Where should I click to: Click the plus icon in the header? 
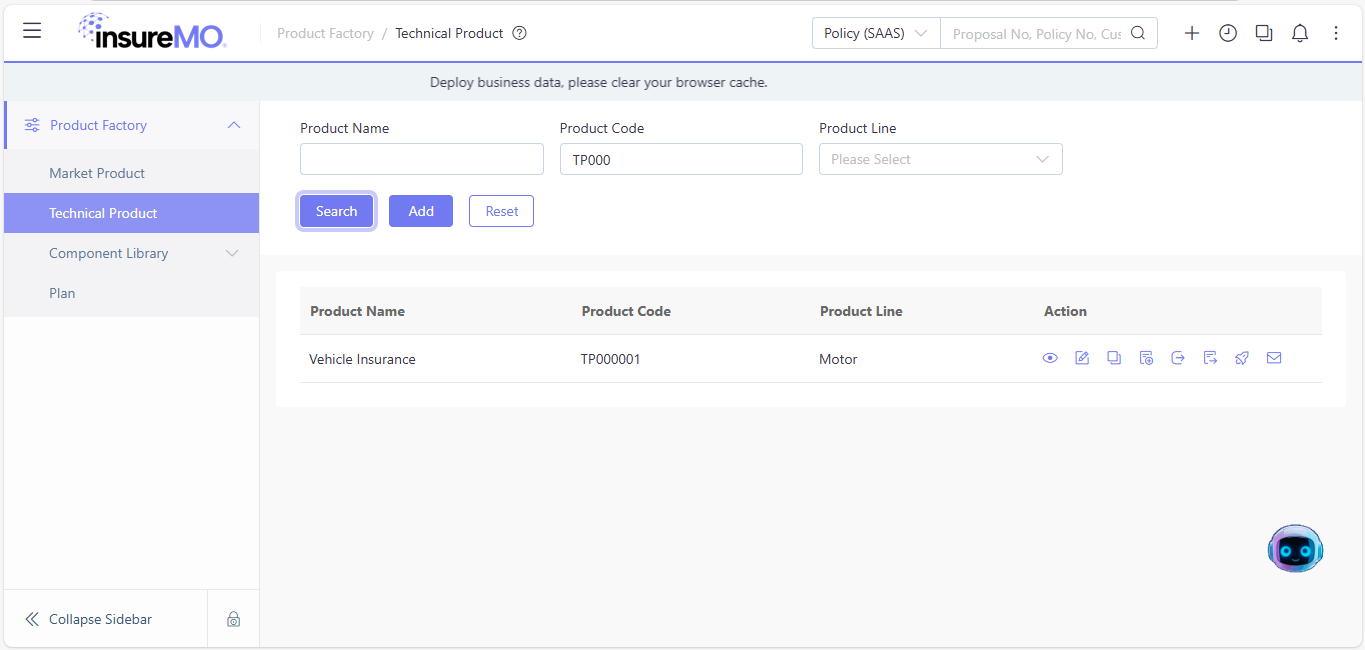pyautogui.click(x=1192, y=33)
